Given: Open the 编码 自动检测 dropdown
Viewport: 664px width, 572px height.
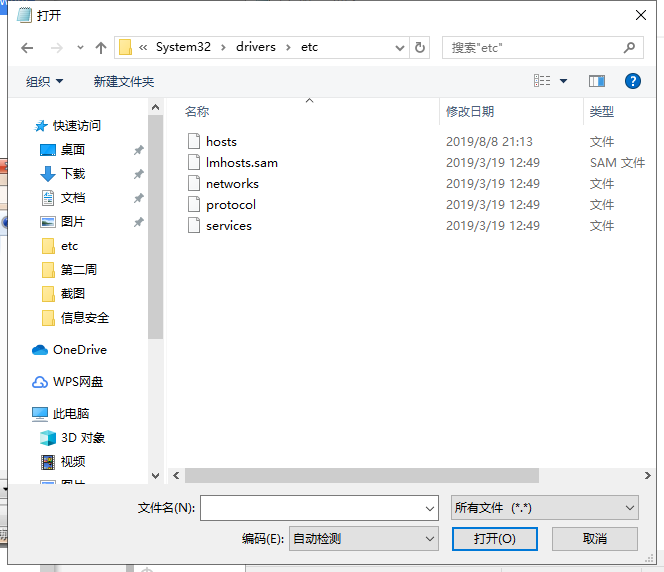Looking at the screenshot, I should 364,539.
